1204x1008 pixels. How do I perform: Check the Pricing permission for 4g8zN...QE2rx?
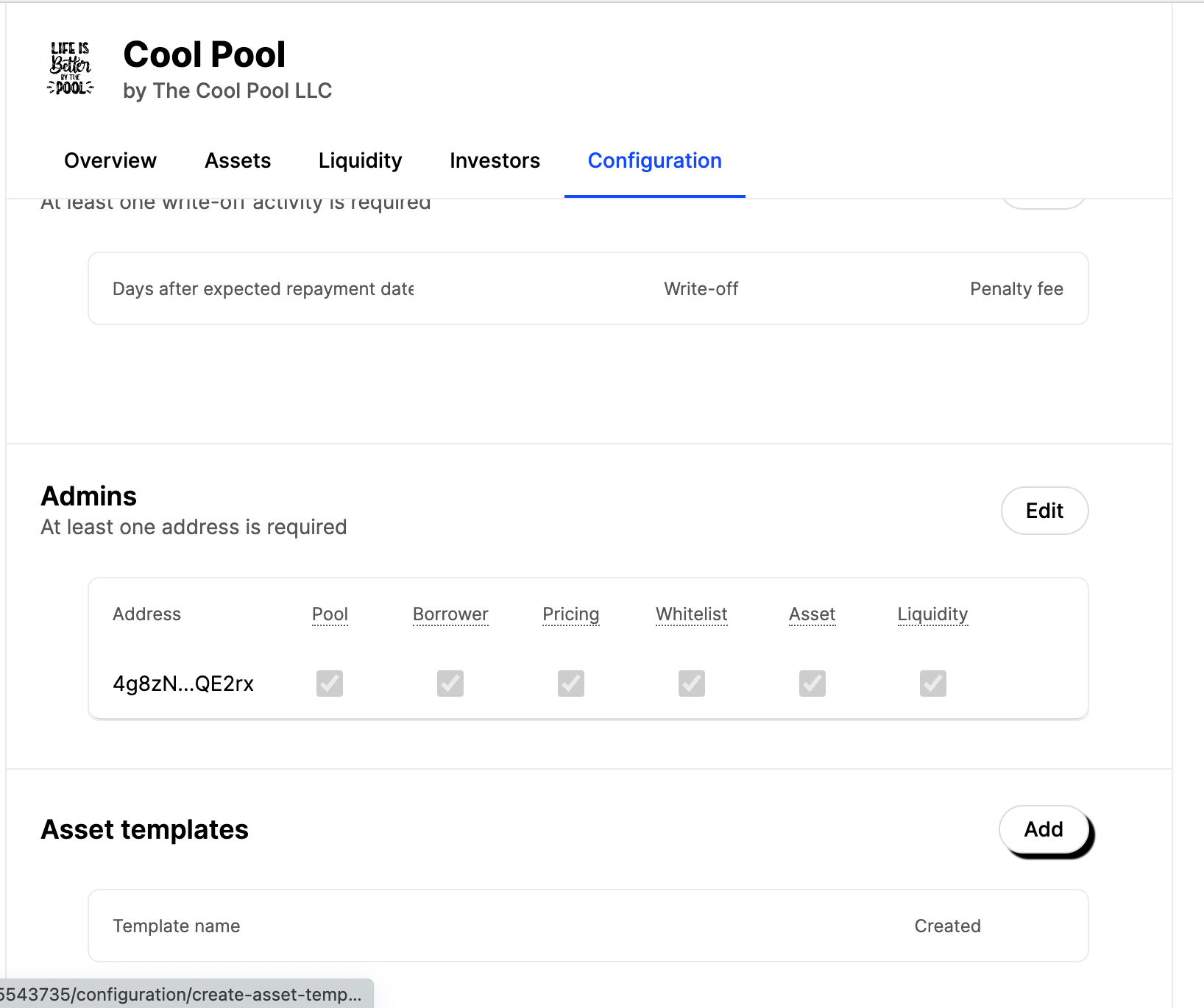[571, 683]
